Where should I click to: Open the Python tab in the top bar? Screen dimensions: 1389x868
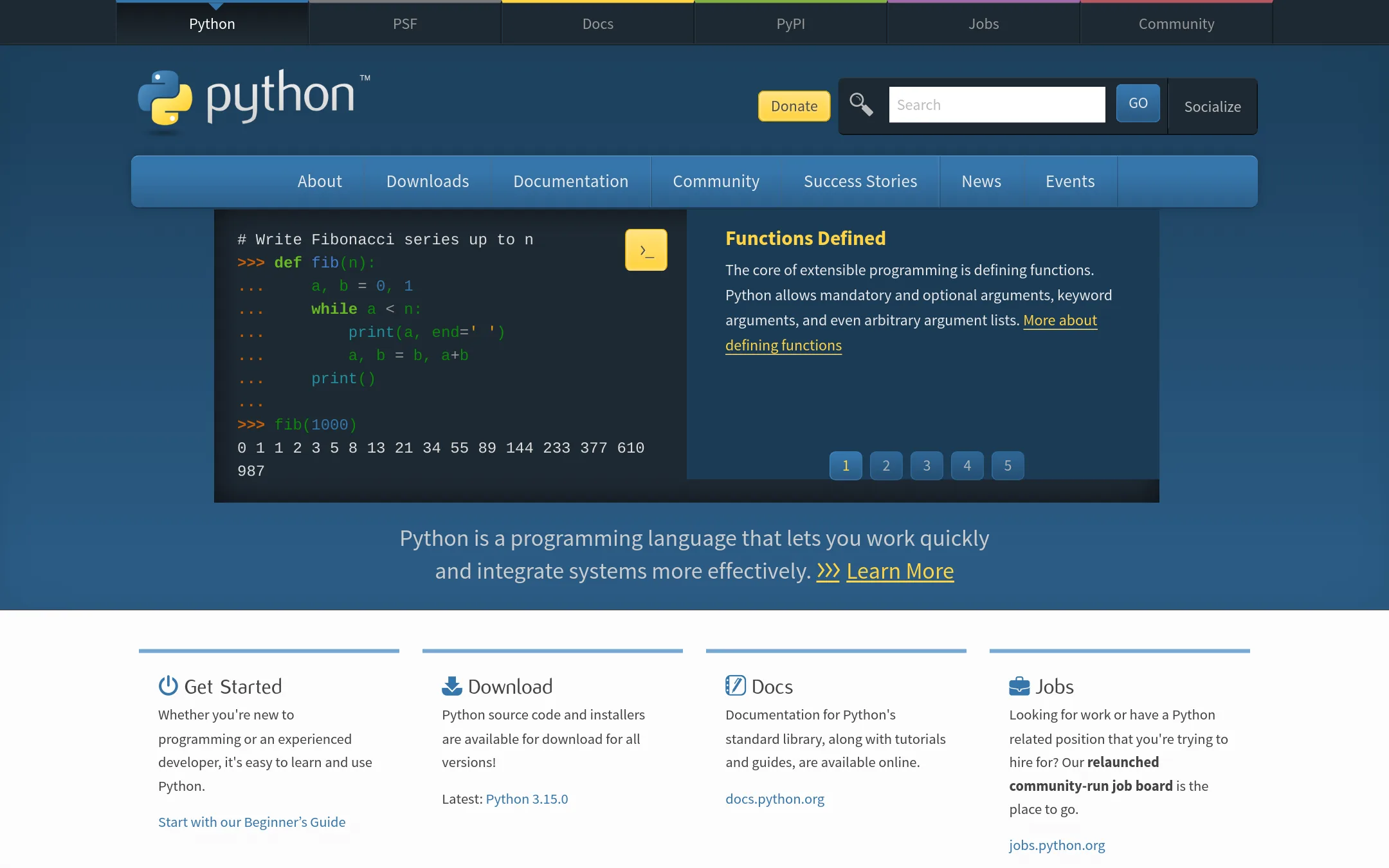(212, 24)
